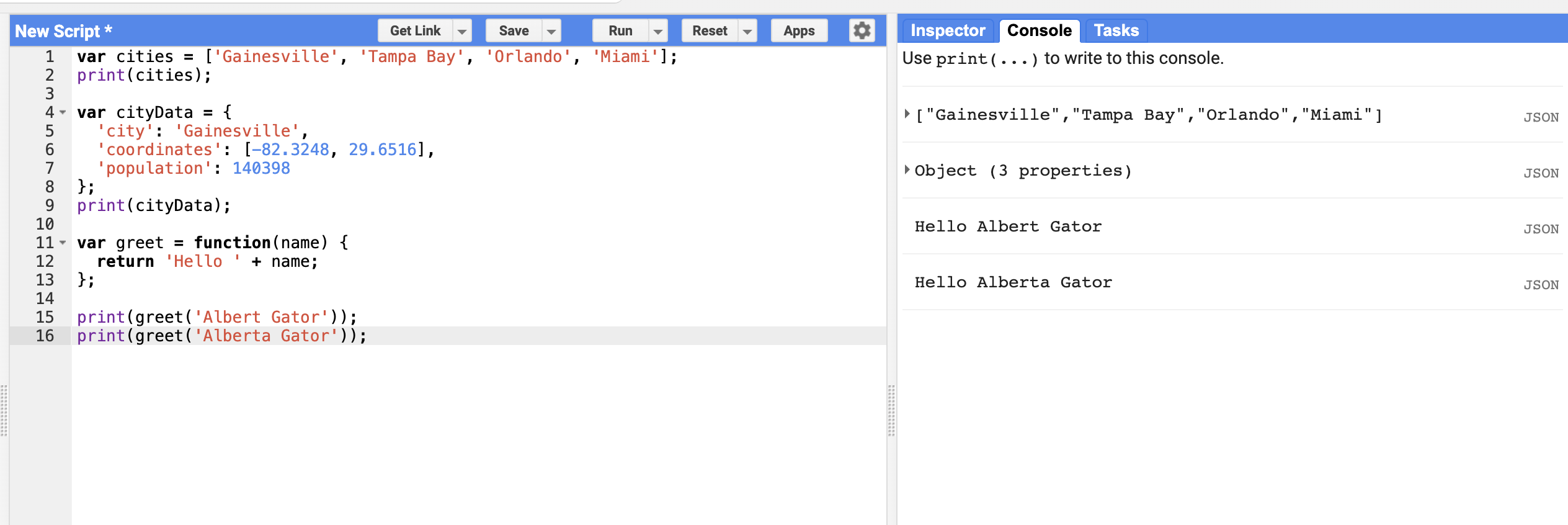The width and height of the screenshot is (1568, 525).
Task: Click JSON link beside Hello Alberta Gator
Action: pos(1541,285)
